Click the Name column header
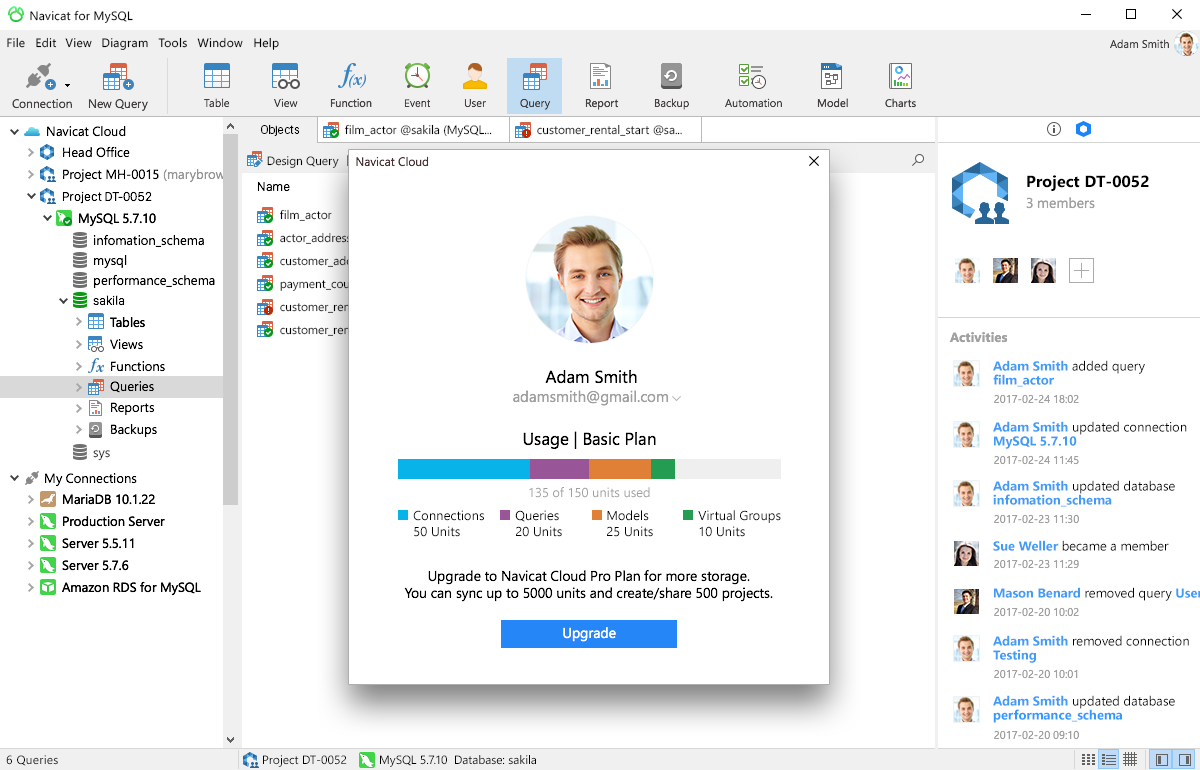Screen dimensions: 1200x770 point(273,187)
